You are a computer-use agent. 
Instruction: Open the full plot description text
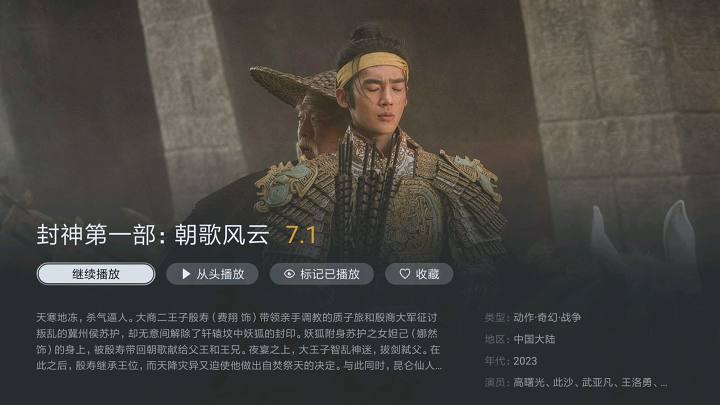239,342
